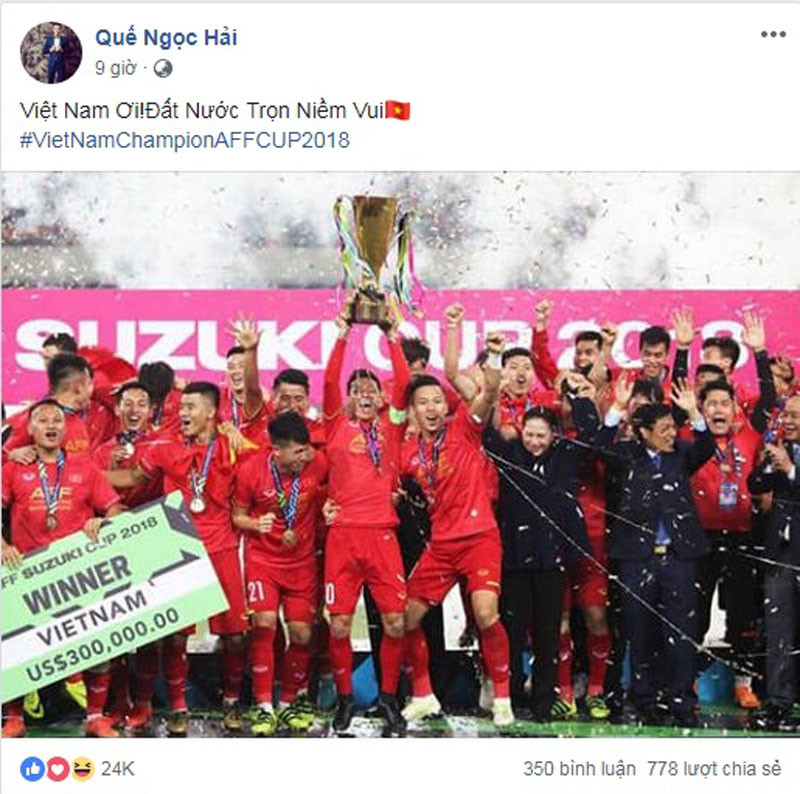Viewport: 800px width, 794px height.
Task: Click the red heart Love reaction icon
Action: [58, 769]
